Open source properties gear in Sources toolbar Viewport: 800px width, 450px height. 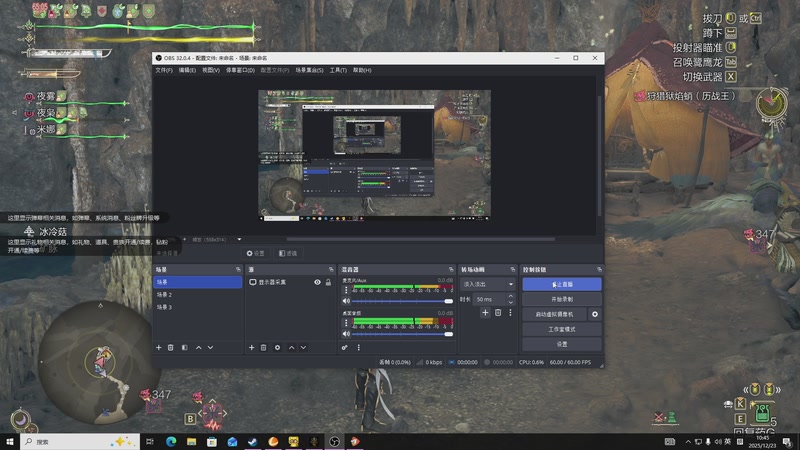pos(278,347)
